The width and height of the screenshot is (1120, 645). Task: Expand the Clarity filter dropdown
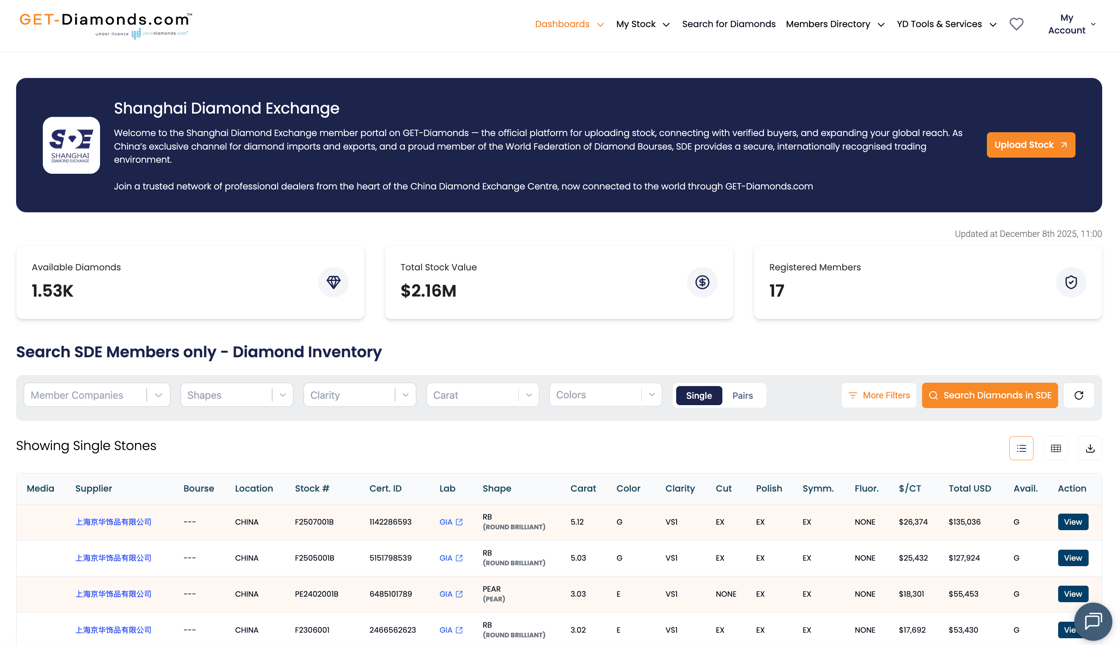click(359, 395)
